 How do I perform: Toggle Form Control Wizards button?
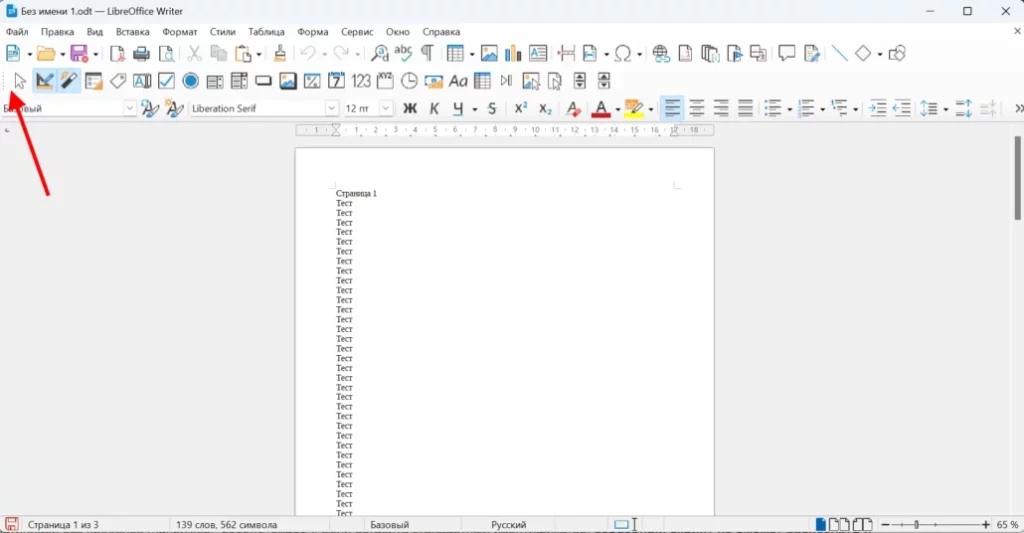coord(69,81)
